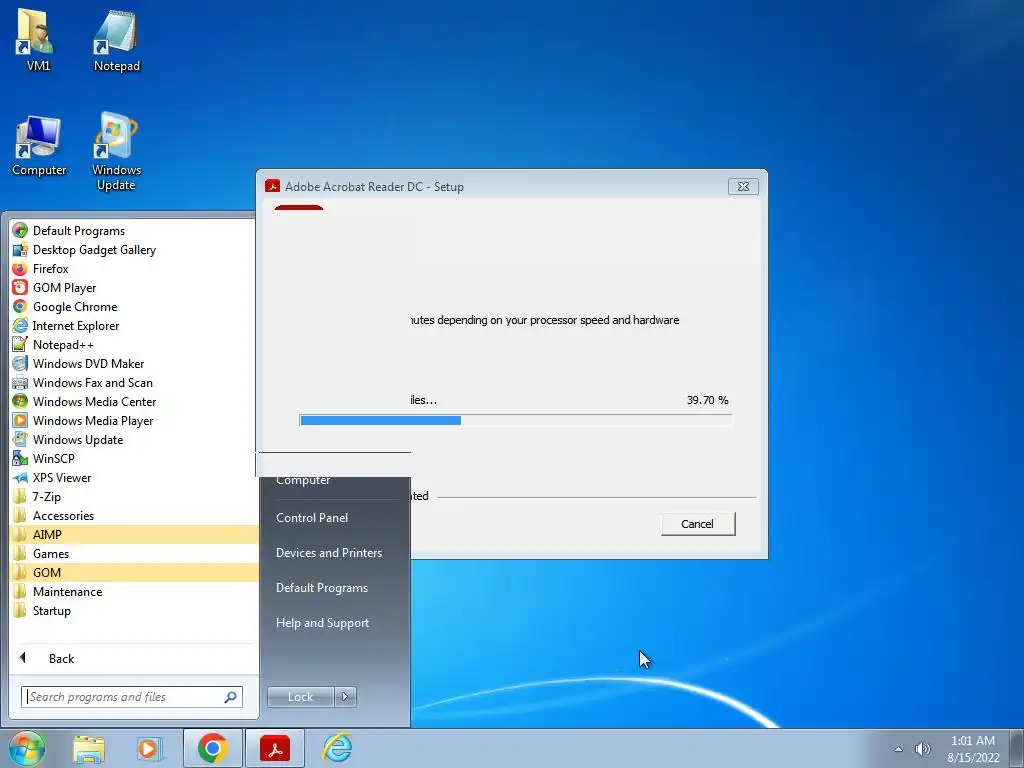
Task: Expand the Maintenance folder
Action: pyautogui.click(x=133, y=591)
